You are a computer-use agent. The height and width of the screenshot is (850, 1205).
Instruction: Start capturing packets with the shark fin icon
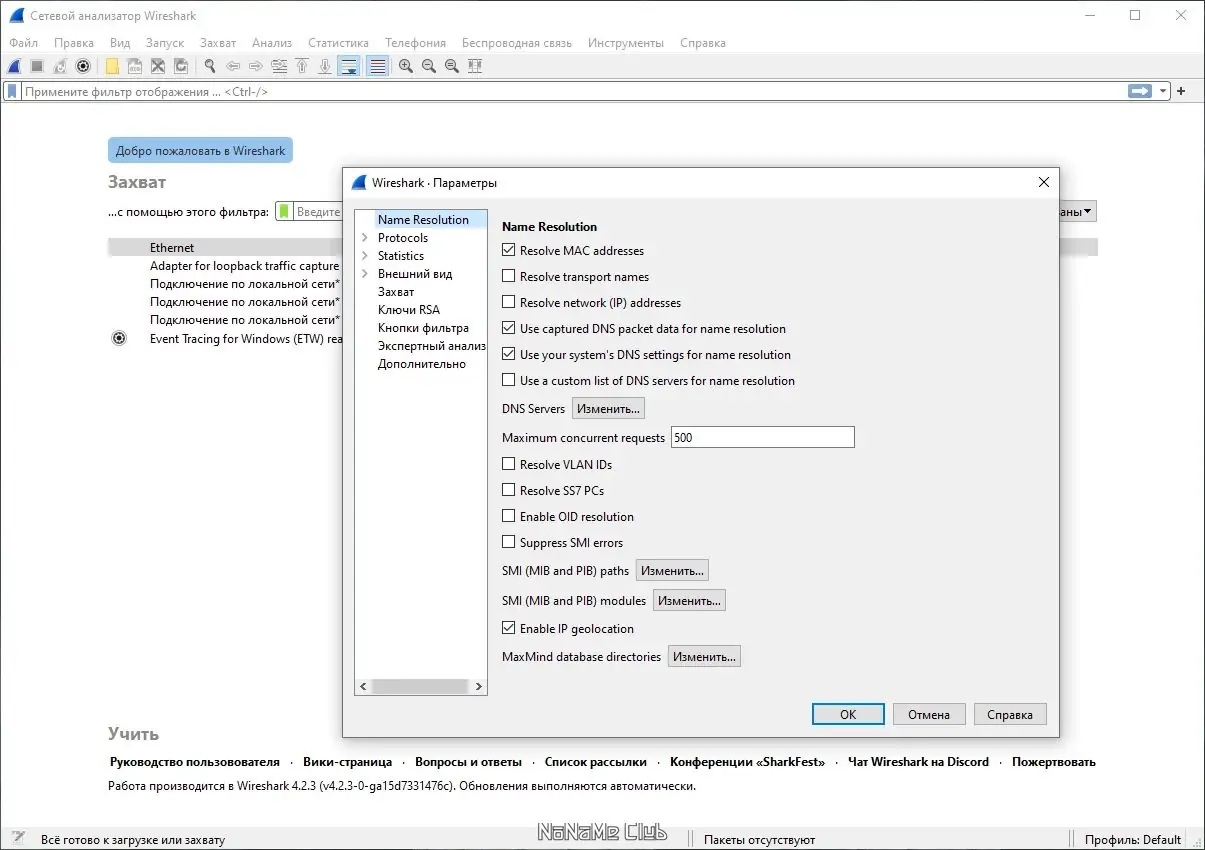pyautogui.click(x=14, y=66)
